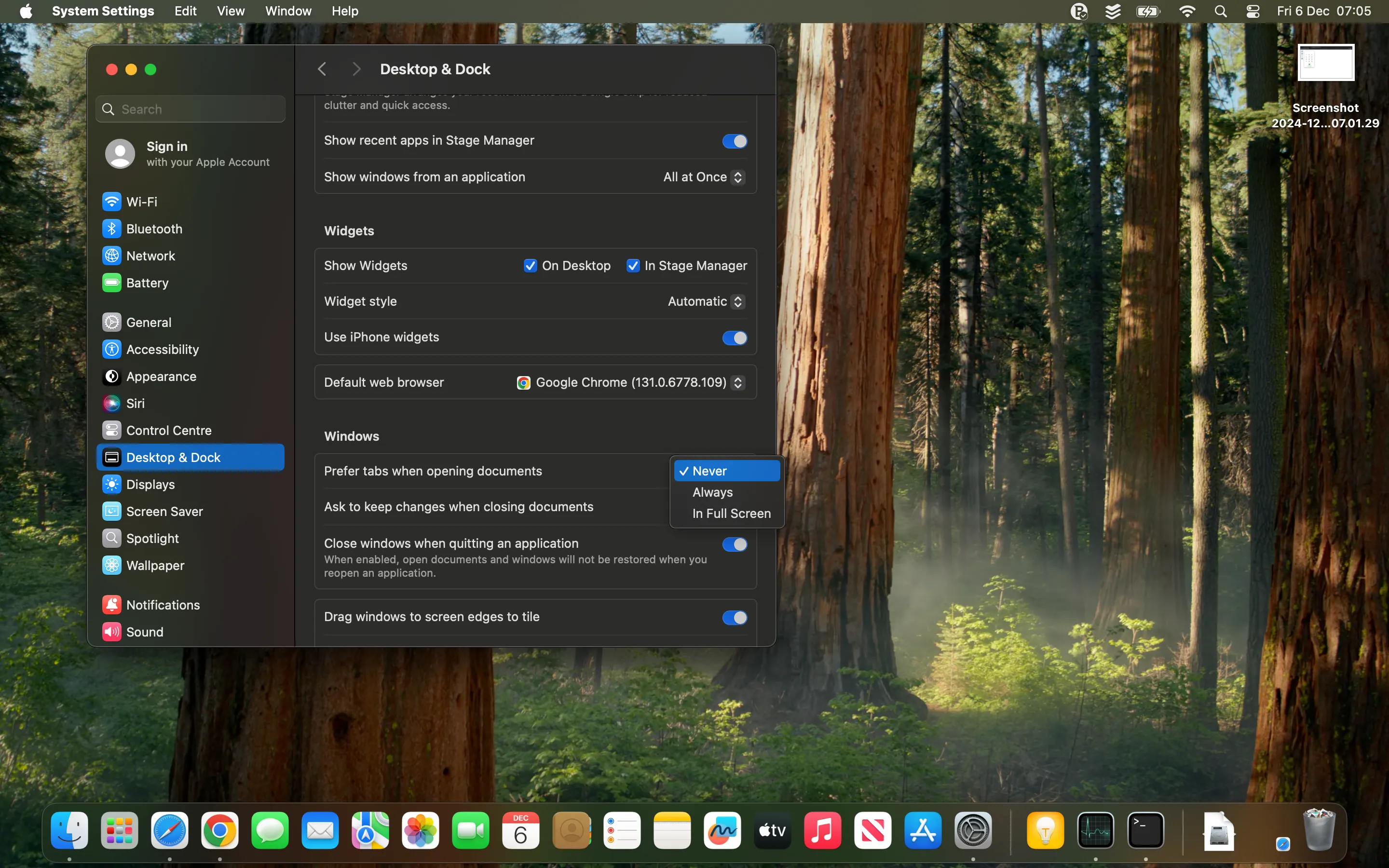This screenshot has height=868, width=1389.
Task: Open Notifications settings
Action: point(163,605)
